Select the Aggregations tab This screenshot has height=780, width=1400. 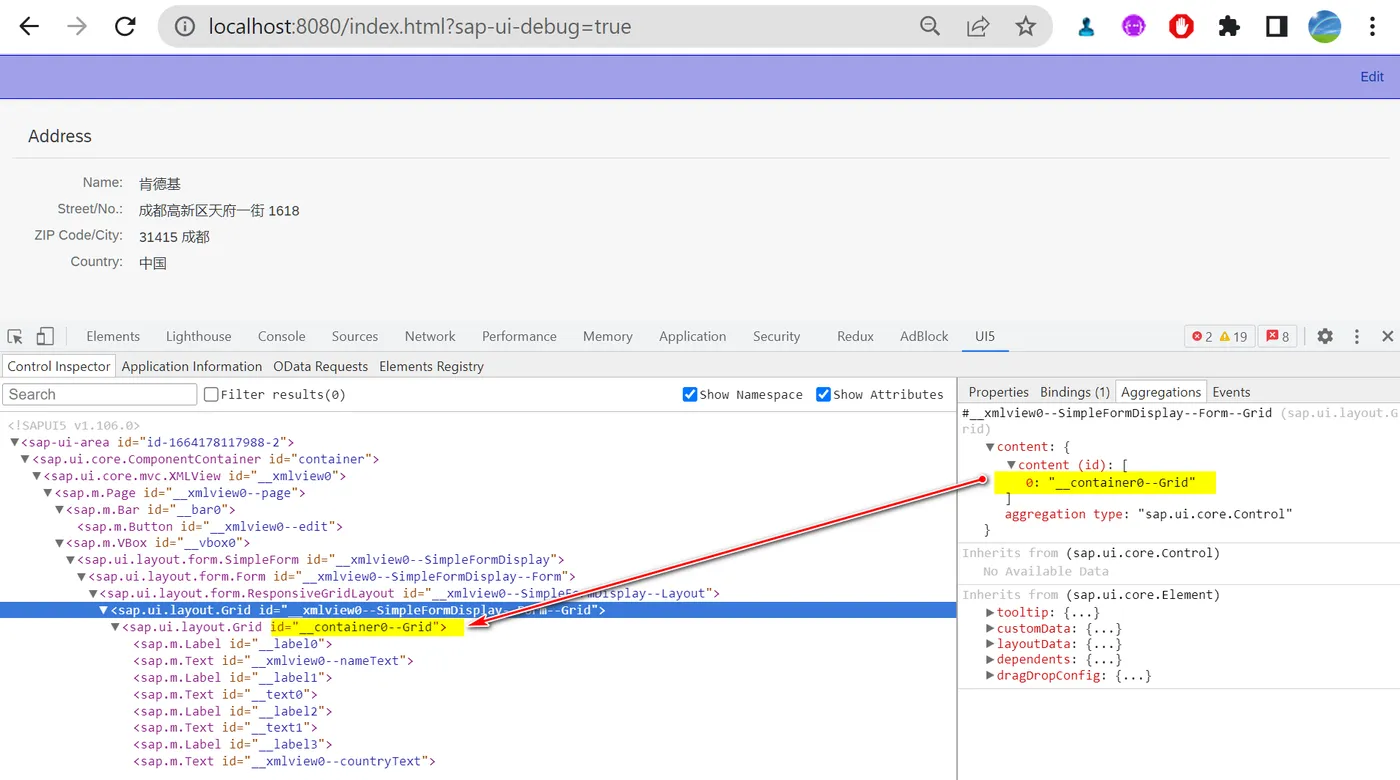tap(1161, 392)
